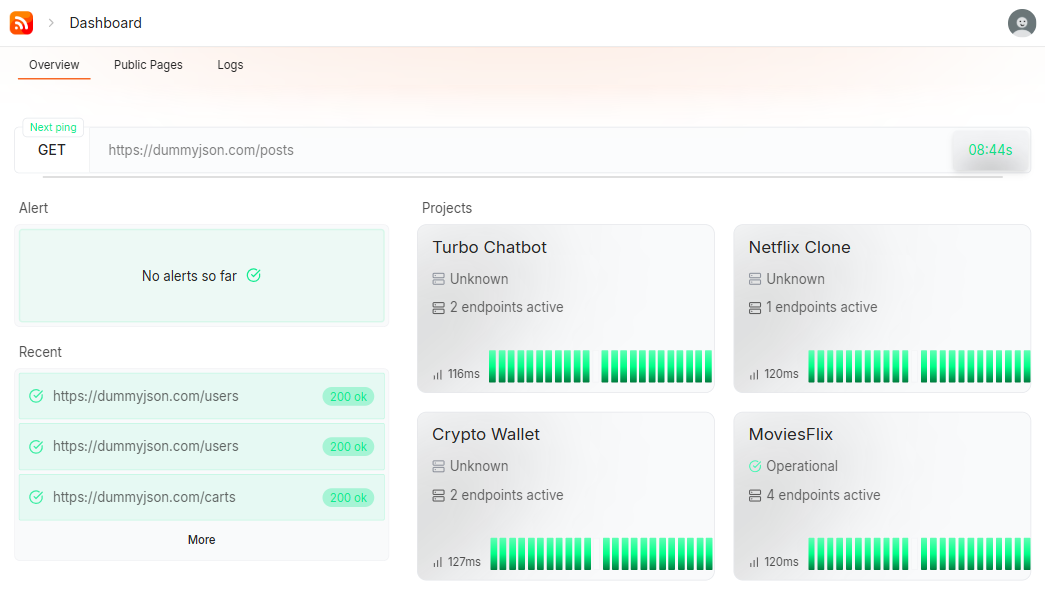Open the Turbo Chatbot project title
The height and width of the screenshot is (606, 1045).
[489, 247]
